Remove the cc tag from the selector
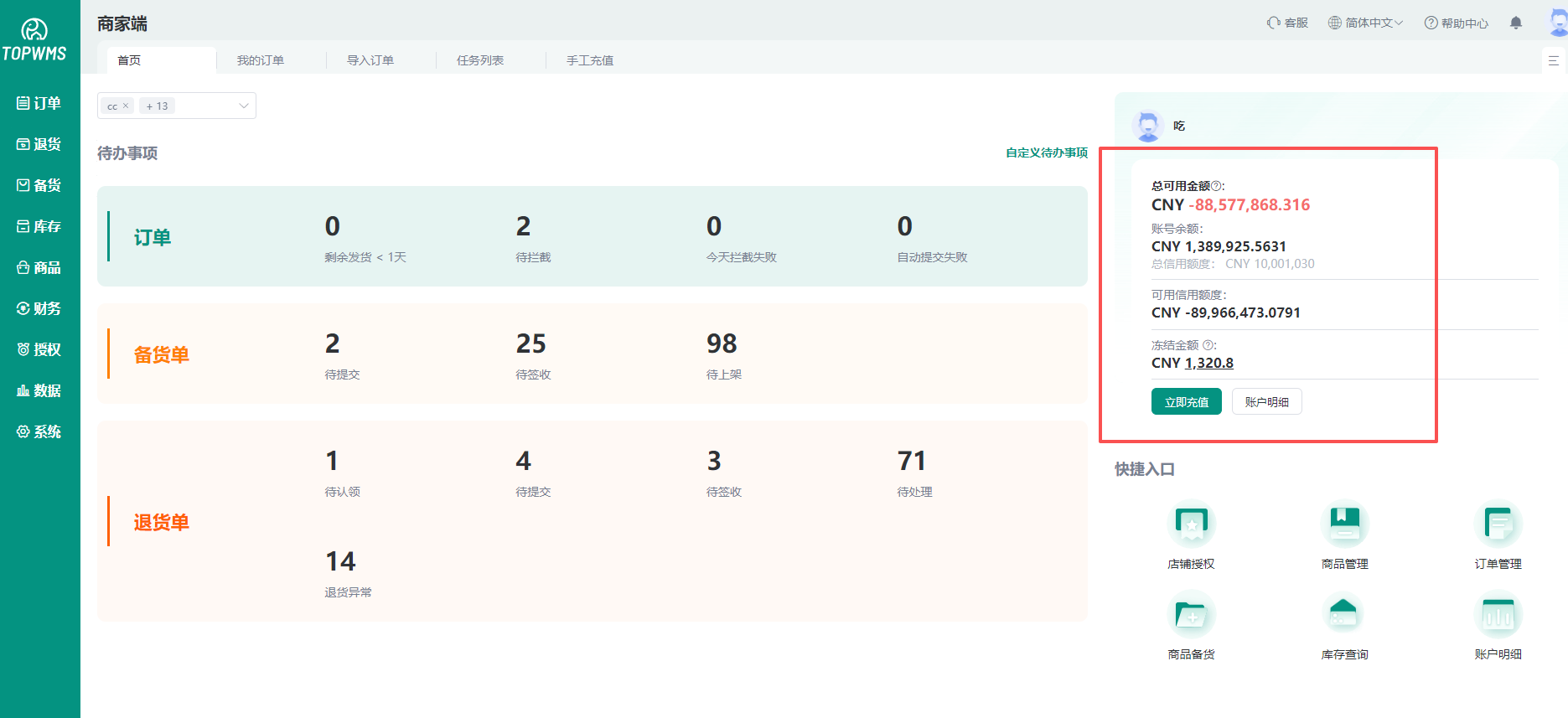The width and height of the screenshot is (1568, 718). pos(126,106)
